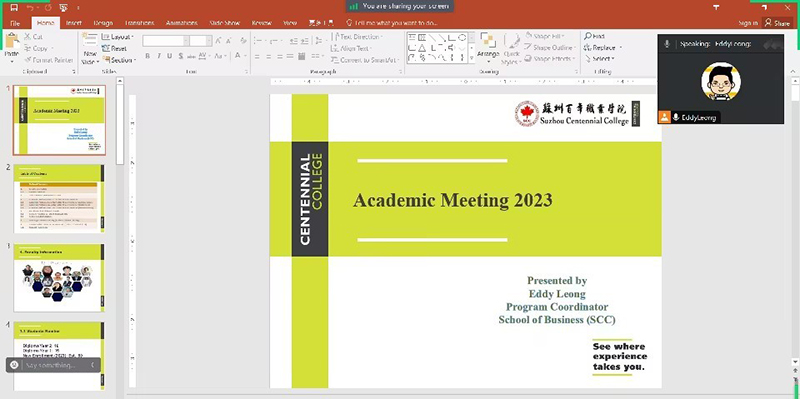Viewport: 800px width, 399px height.
Task: Switch to the Design tab
Action: coord(103,23)
